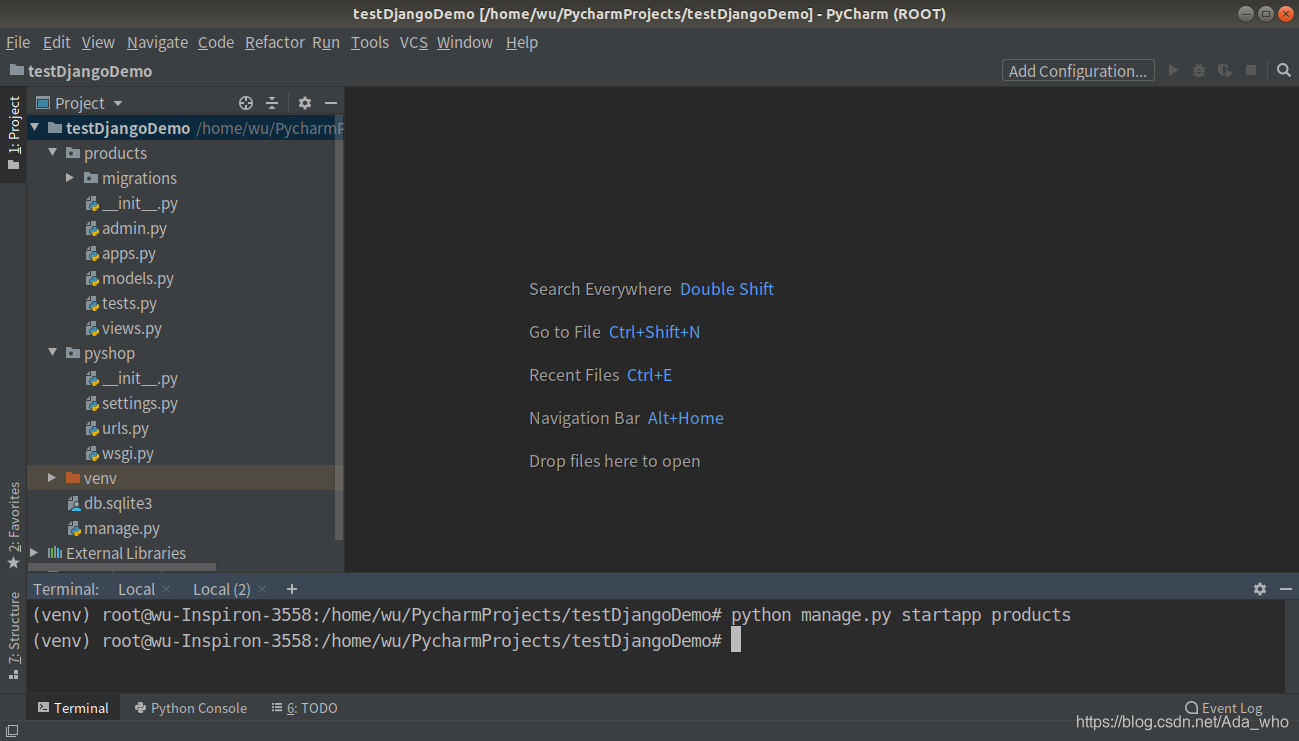This screenshot has height=741, width=1299.
Task: Open the File menu
Action: 18,42
